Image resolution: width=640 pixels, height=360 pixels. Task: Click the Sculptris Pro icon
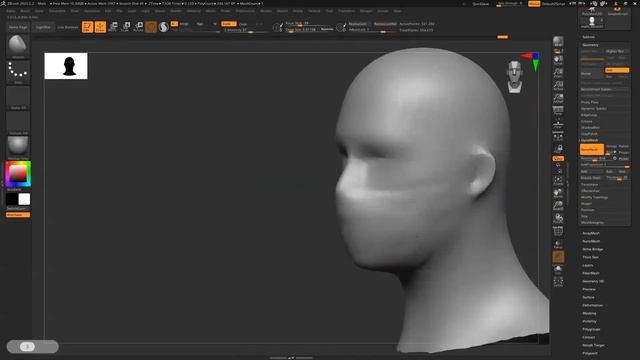[x=164, y=27]
